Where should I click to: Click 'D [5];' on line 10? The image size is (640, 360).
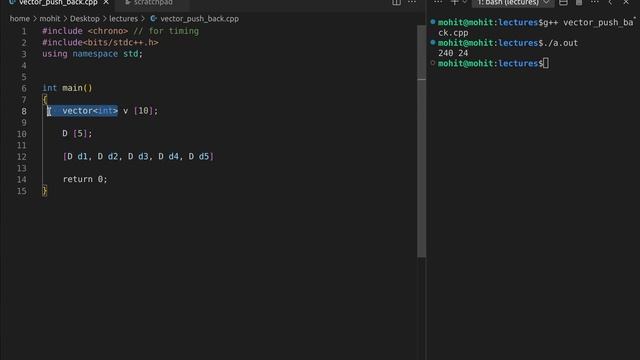click(78, 133)
